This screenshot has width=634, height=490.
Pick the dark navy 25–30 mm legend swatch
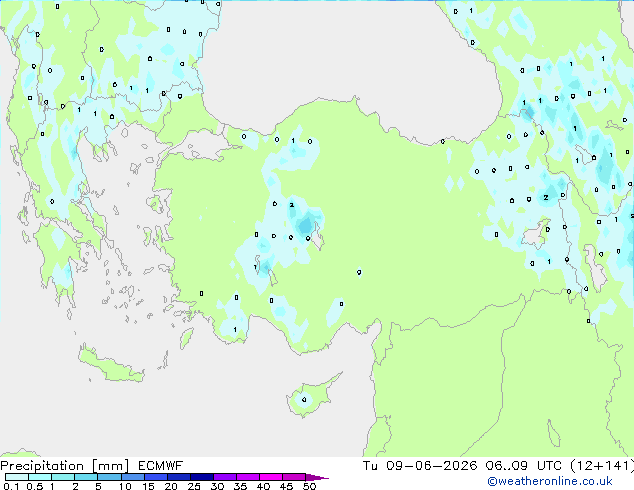(x=202, y=477)
